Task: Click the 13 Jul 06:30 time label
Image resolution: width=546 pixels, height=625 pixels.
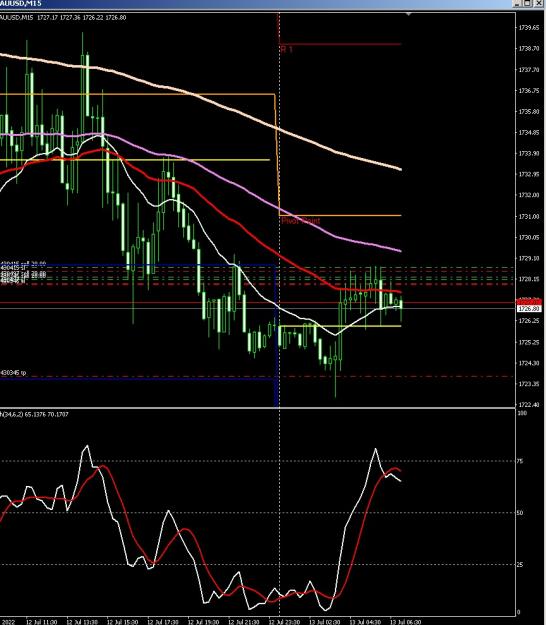Action: (x=405, y=622)
